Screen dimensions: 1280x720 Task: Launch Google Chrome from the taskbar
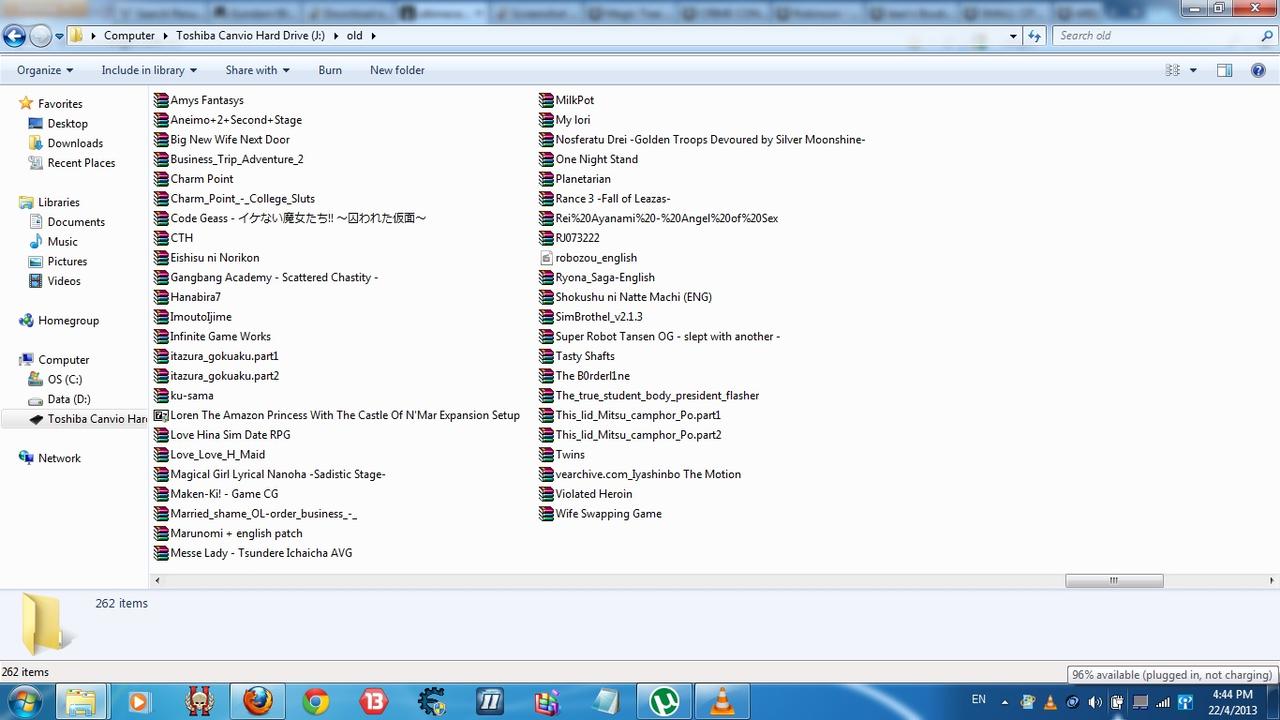click(316, 702)
